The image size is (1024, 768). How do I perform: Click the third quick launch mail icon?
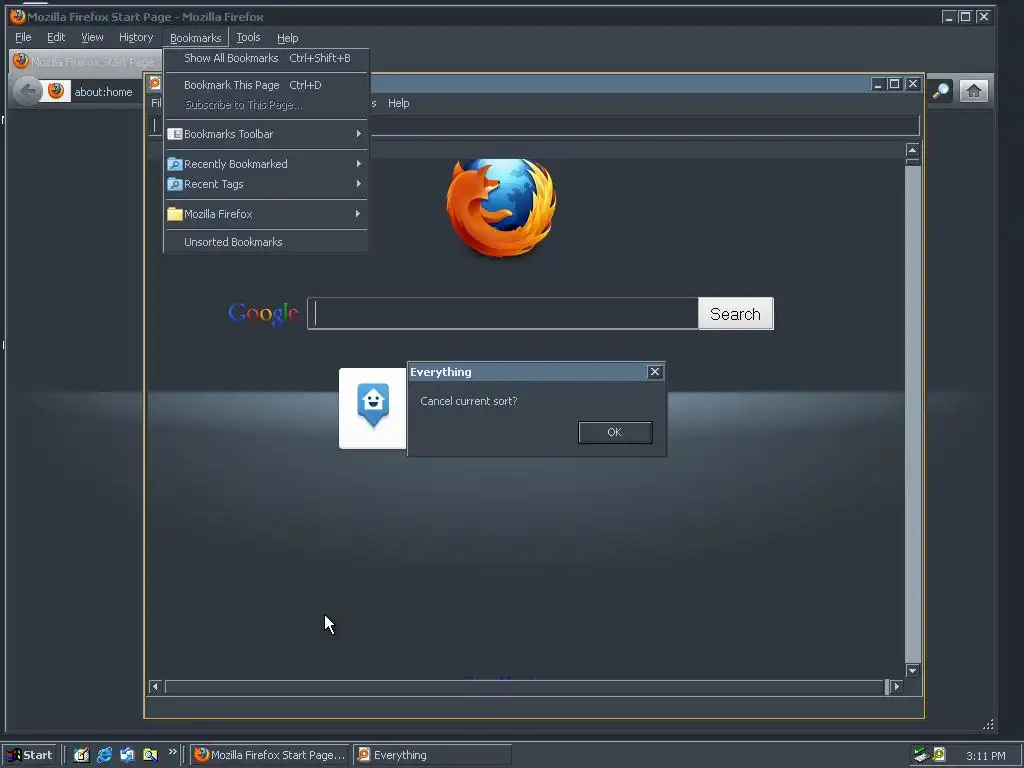[x=127, y=755]
